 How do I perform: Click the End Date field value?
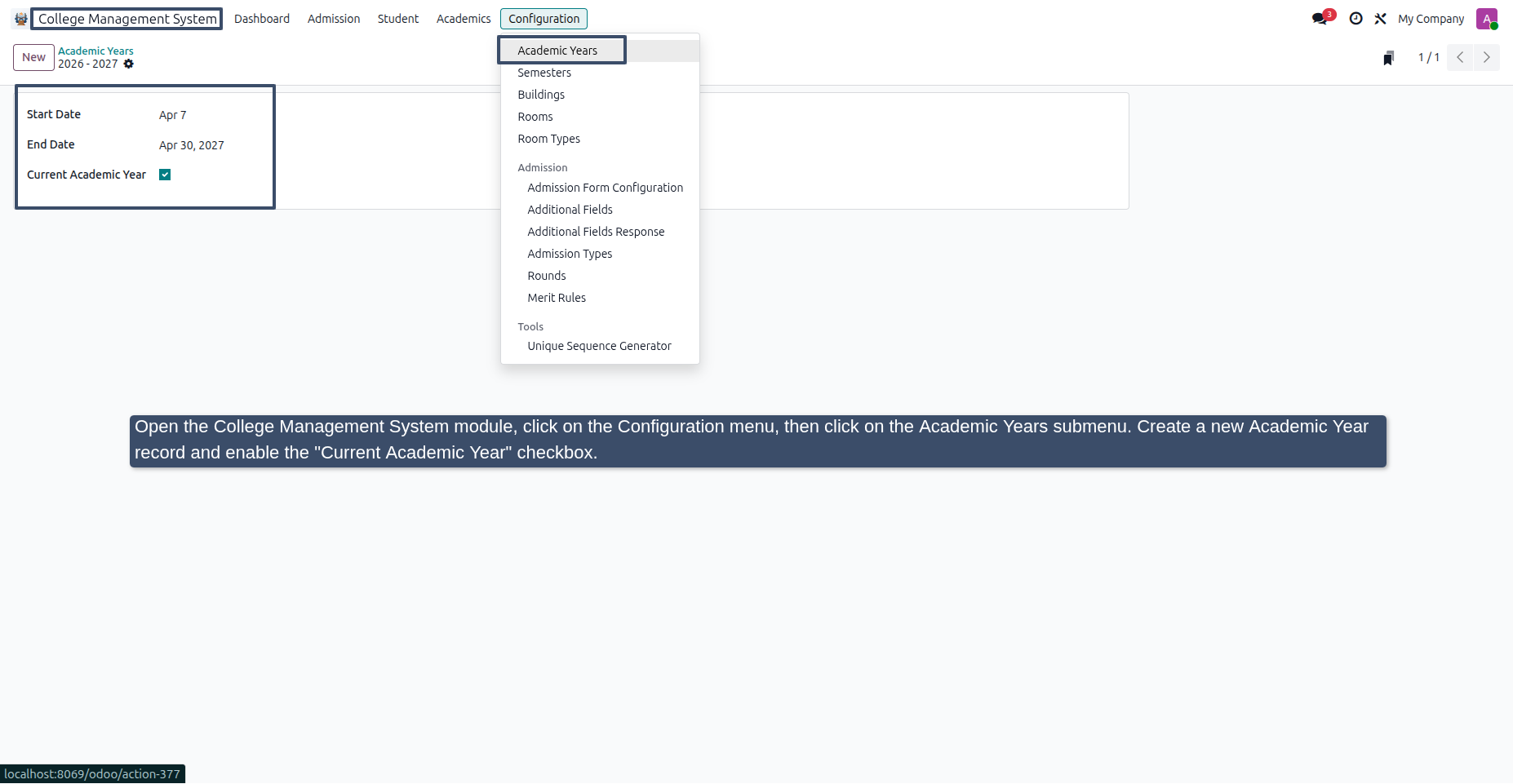pos(192,145)
